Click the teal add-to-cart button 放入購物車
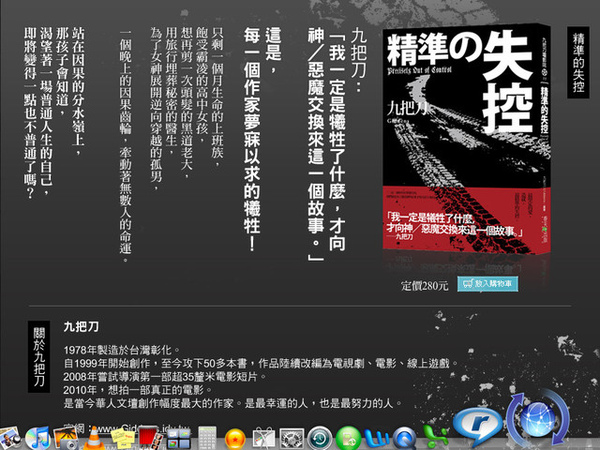600x450 pixels. pyautogui.click(x=488, y=284)
